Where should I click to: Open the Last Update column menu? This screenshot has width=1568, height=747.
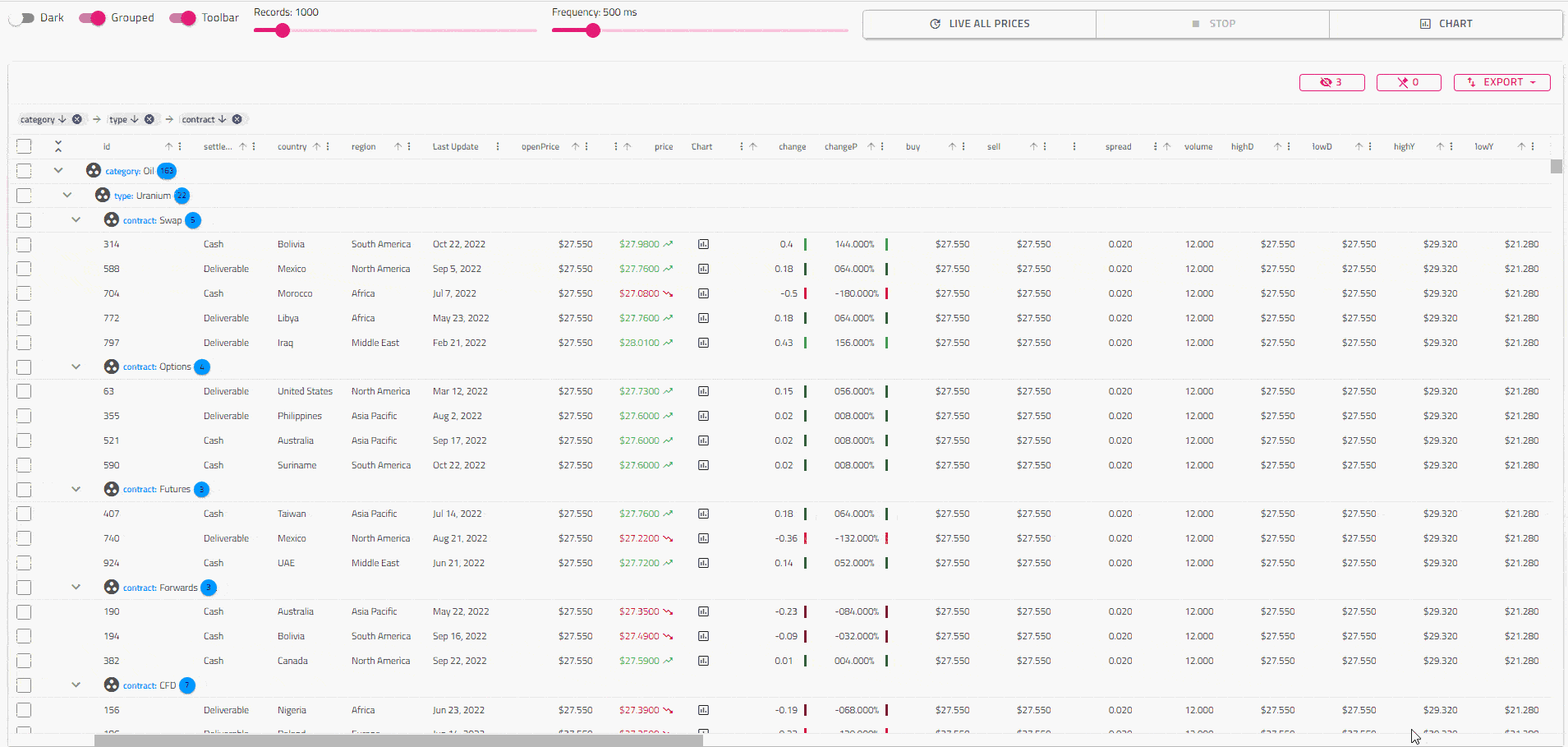pyautogui.click(x=498, y=146)
